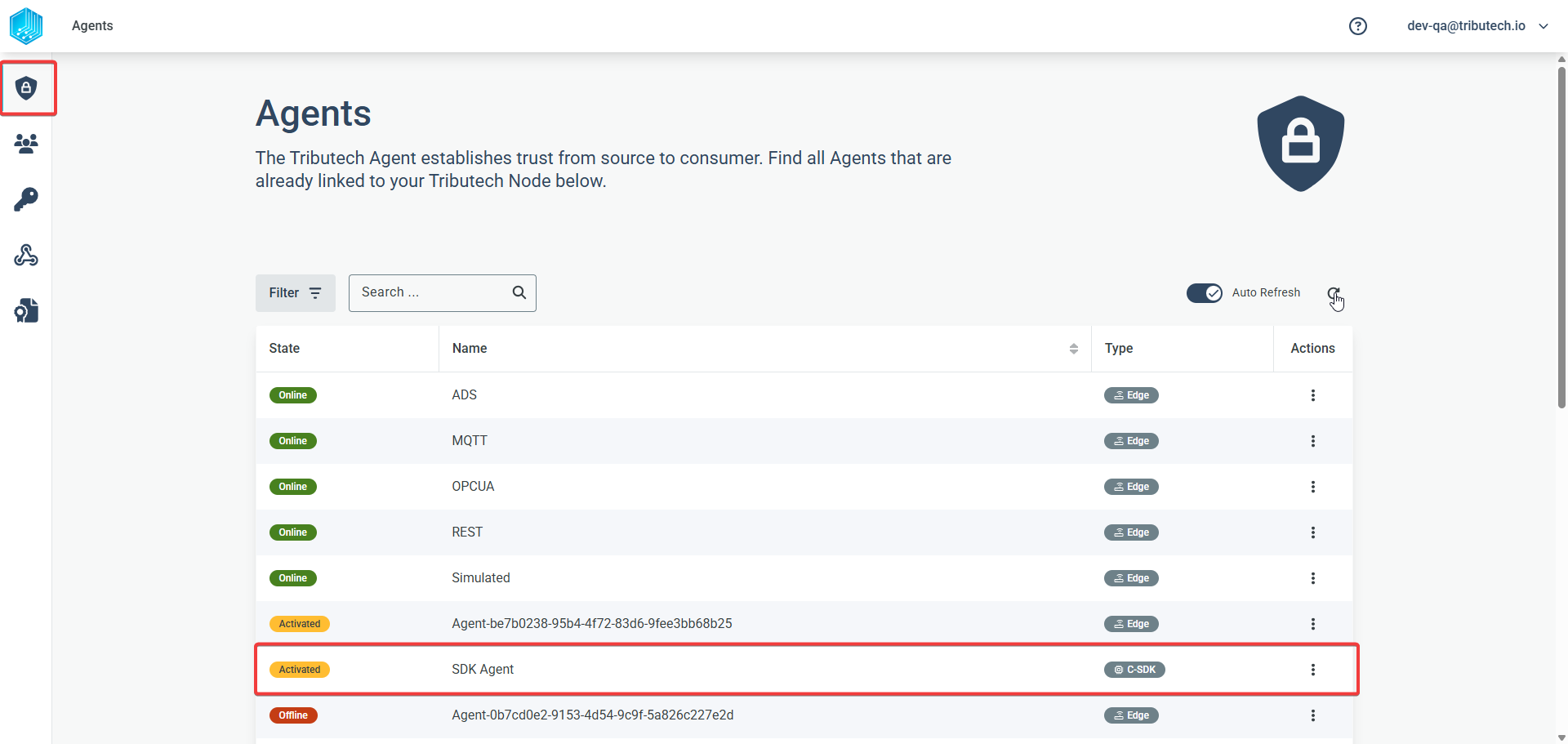Viewport: 1568px width, 744px height.
Task: Open the users group sidebar icon
Action: 26,144
